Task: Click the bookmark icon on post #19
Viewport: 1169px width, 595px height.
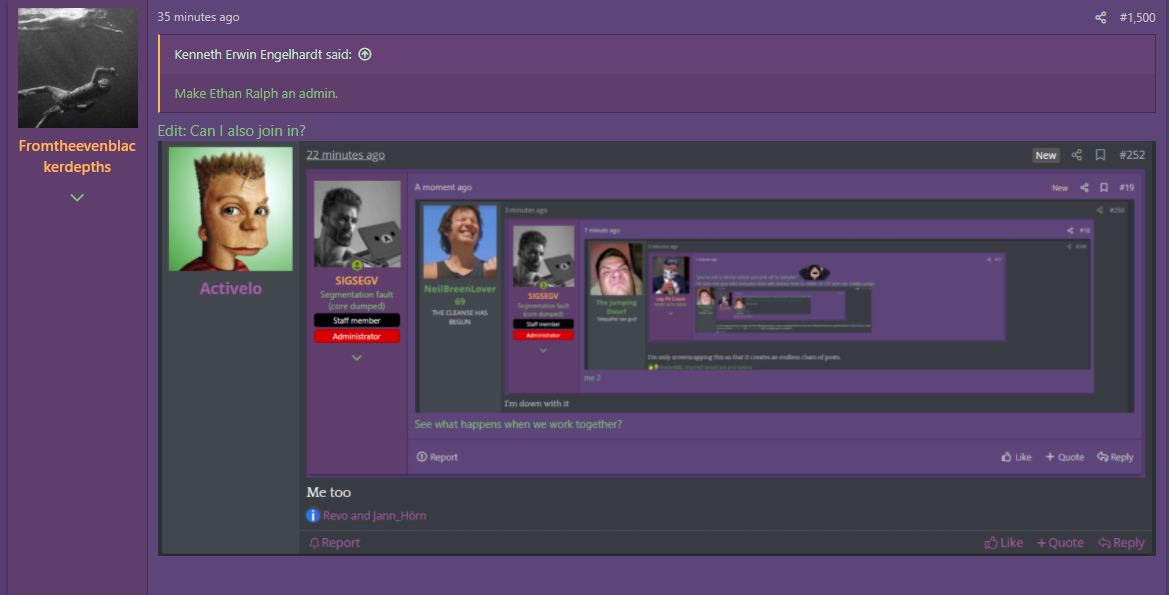Action: tap(1104, 188)
